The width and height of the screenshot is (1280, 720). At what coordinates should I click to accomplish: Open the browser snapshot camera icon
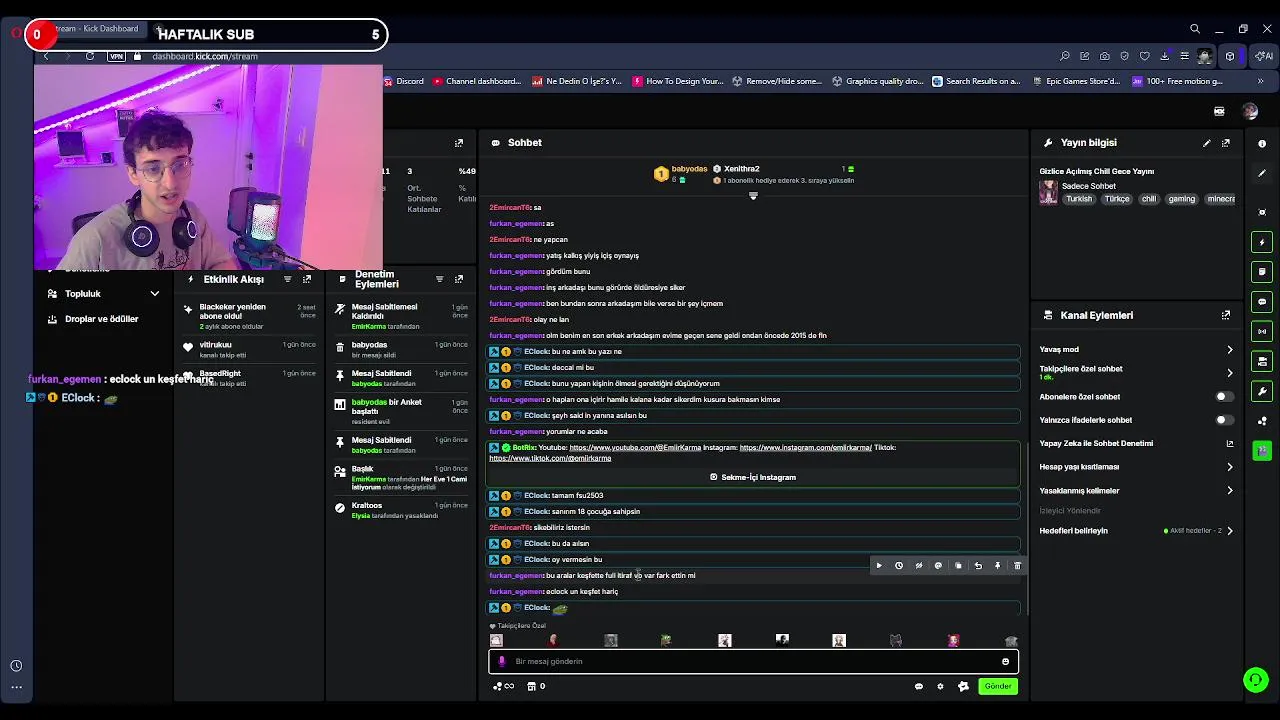click(1105, 56)
